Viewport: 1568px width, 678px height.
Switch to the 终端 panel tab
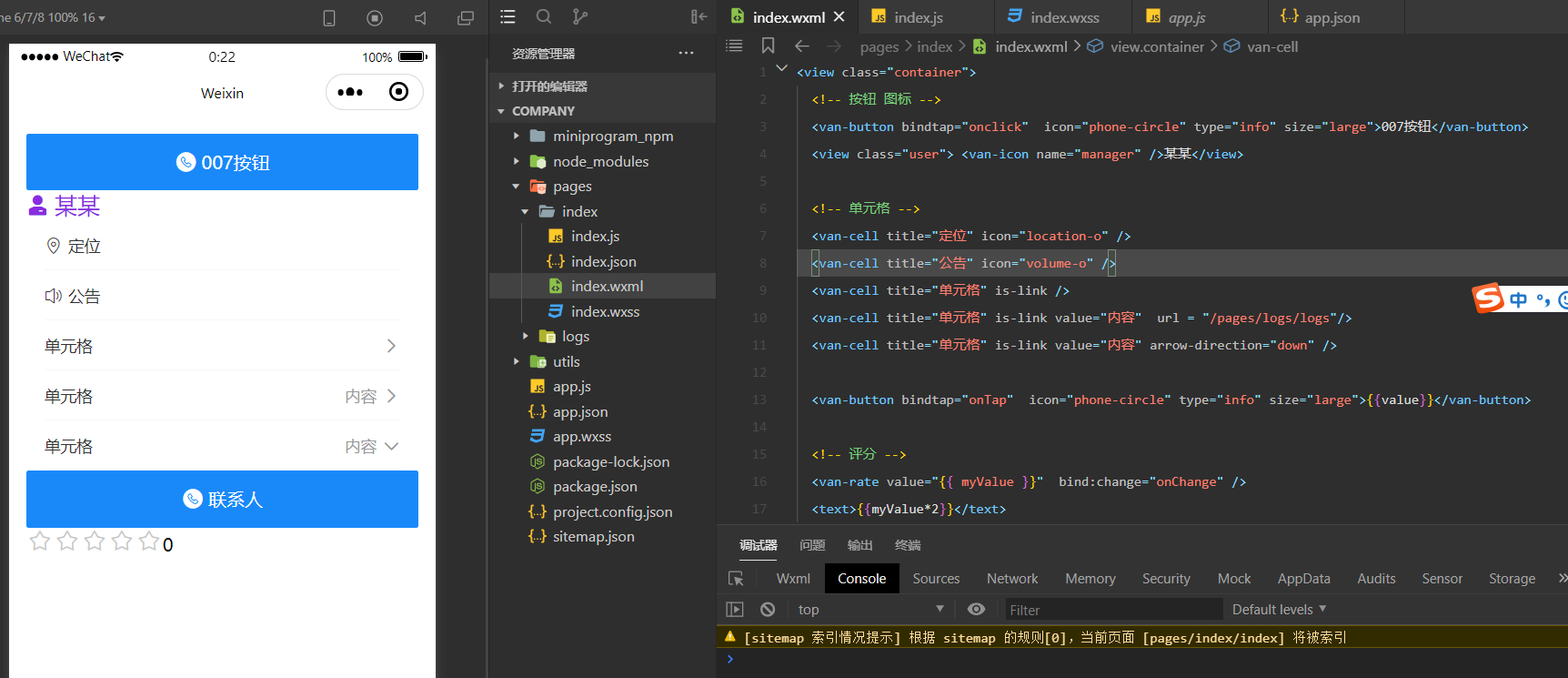[908, 545]
